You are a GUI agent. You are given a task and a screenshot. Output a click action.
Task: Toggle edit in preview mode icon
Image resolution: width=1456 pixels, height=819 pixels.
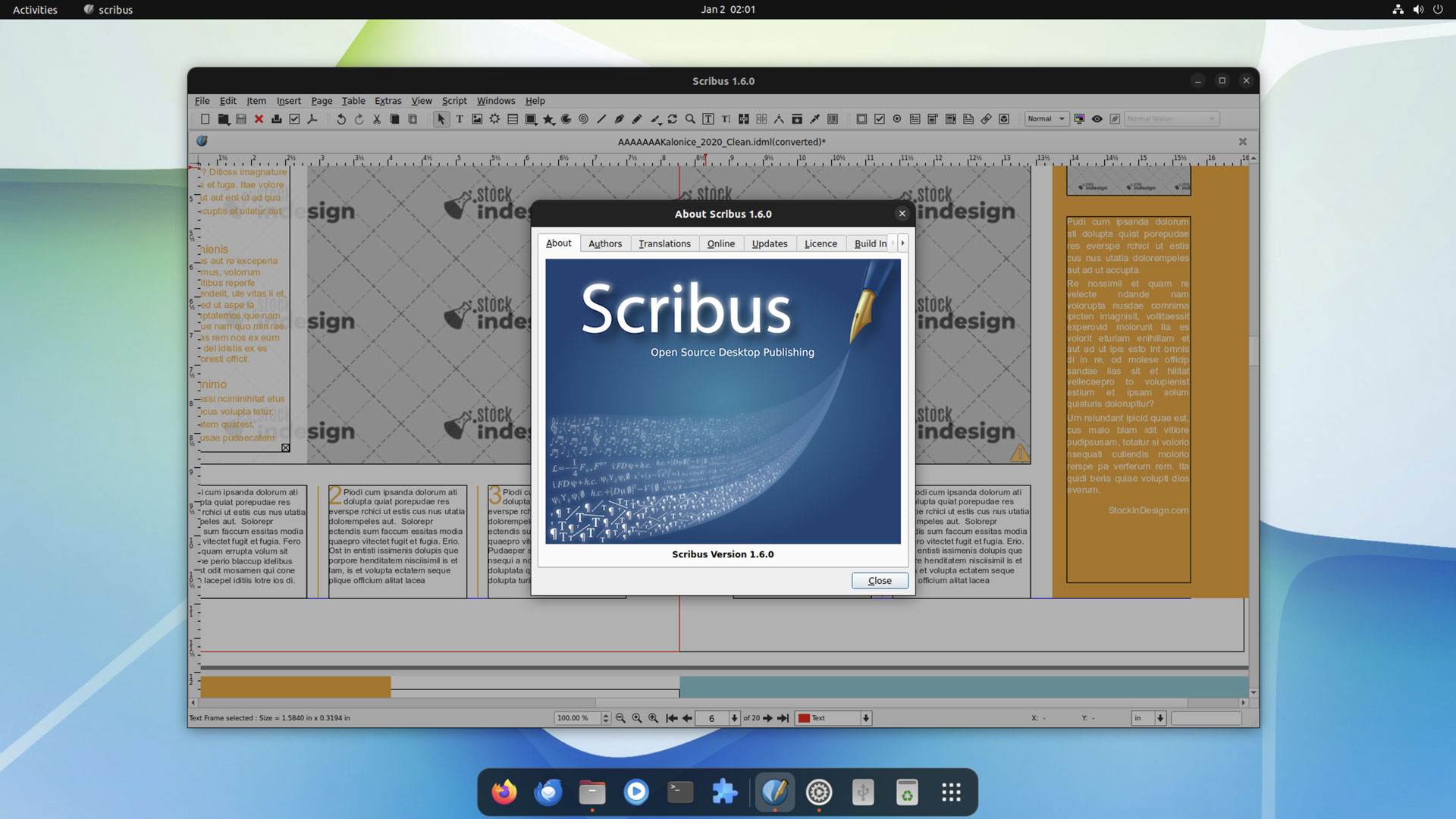click(1115, 119)
